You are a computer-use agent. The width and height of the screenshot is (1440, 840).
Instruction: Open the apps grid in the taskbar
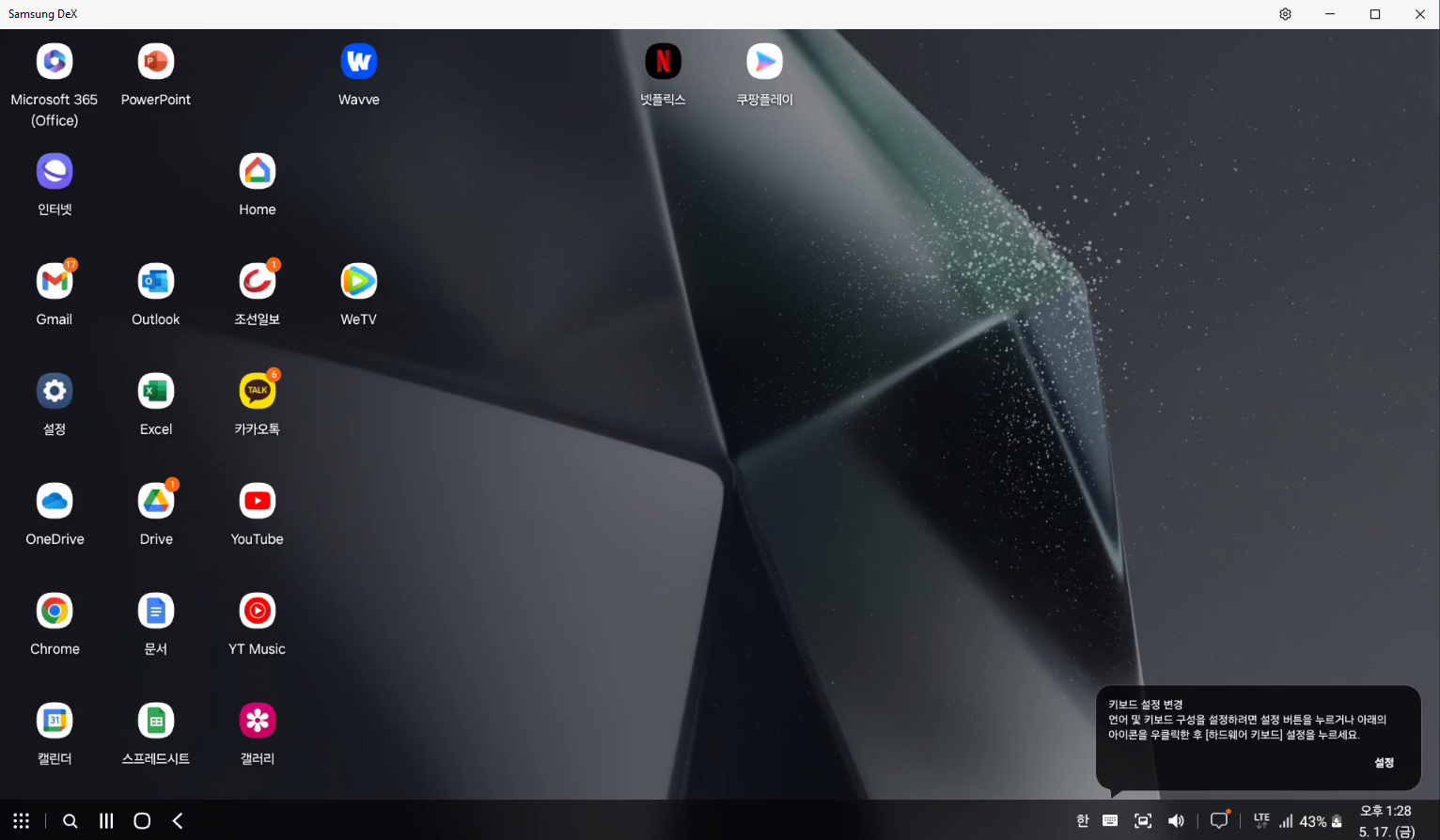[22, 821]
